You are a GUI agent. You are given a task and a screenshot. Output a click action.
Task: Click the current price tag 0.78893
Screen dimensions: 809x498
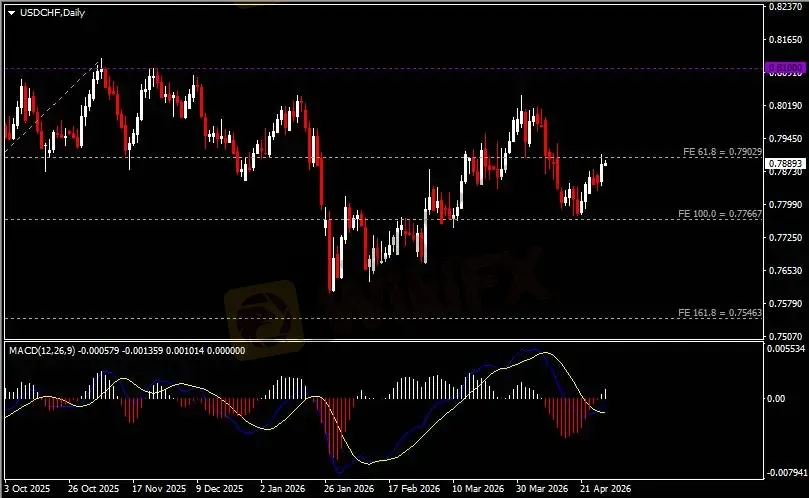pyautogui.click(x=783, y=163)
